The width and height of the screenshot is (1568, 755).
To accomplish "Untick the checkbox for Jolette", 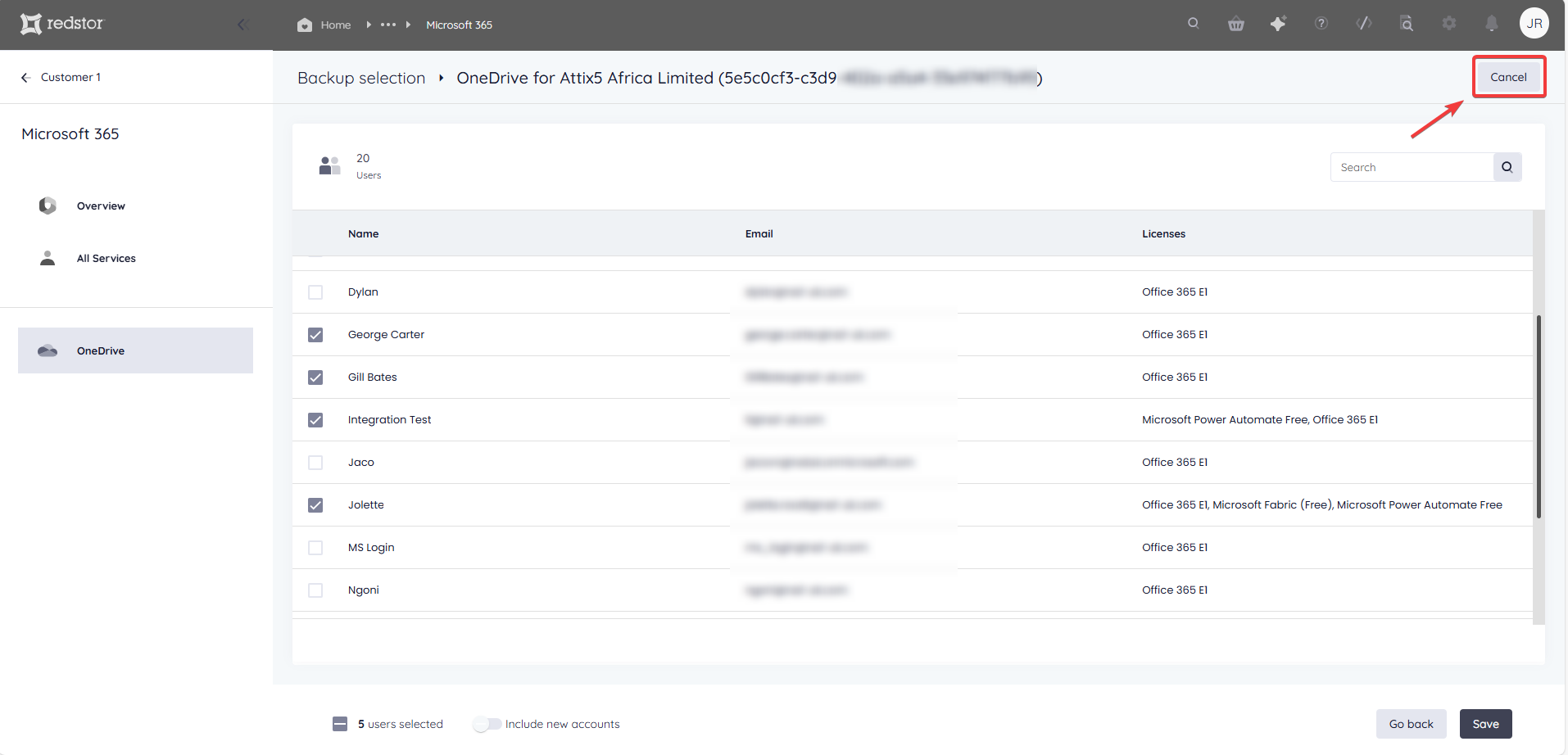I will click(x=315, y=505).
